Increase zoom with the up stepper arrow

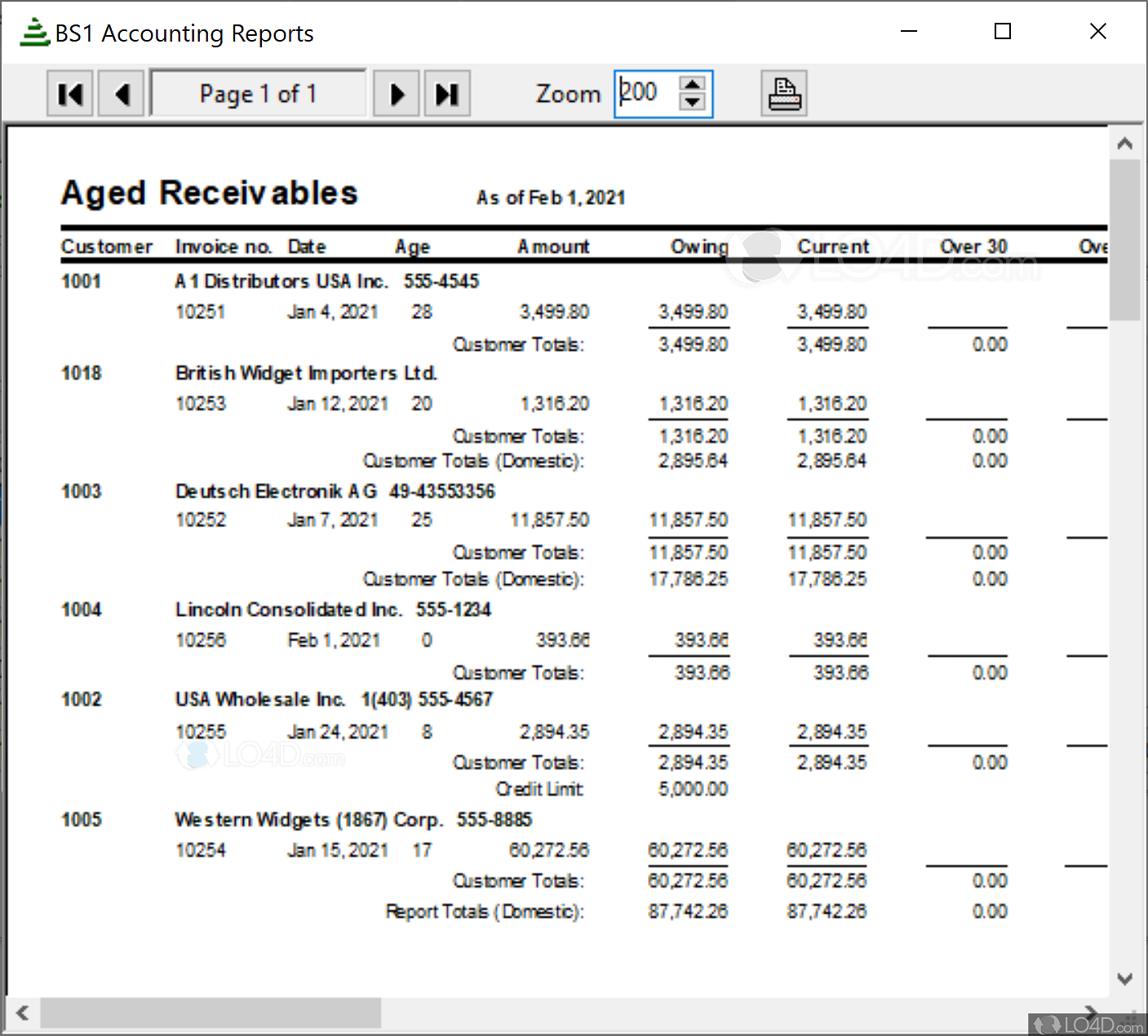pyautogui.click(x=692, y=84)
